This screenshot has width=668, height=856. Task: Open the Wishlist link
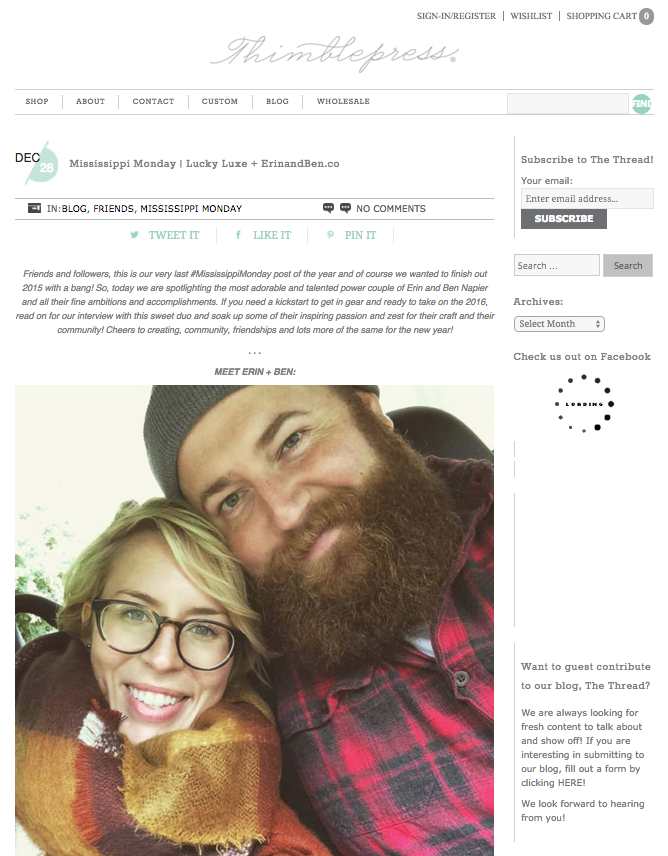[x=531, y=16]
